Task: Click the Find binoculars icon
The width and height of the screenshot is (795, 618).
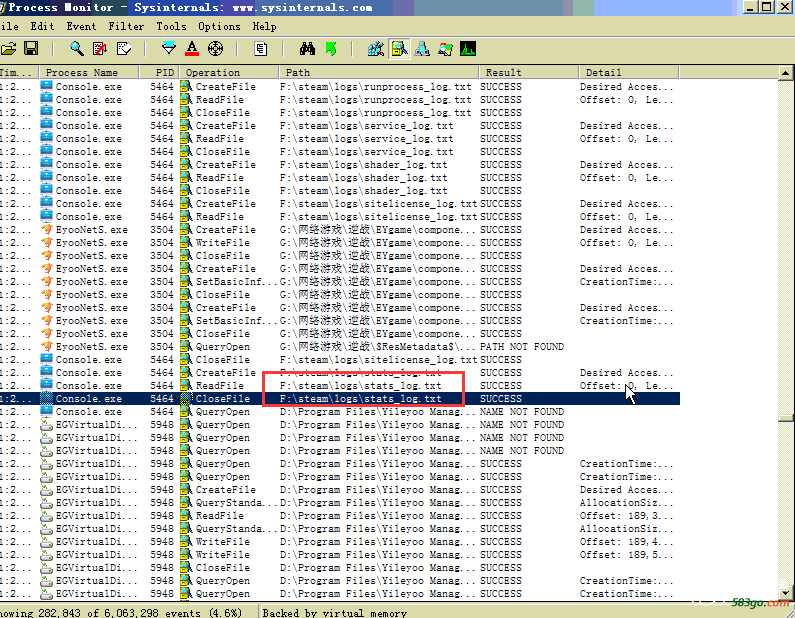Action: pyautogui.click(x=307, y=49)
